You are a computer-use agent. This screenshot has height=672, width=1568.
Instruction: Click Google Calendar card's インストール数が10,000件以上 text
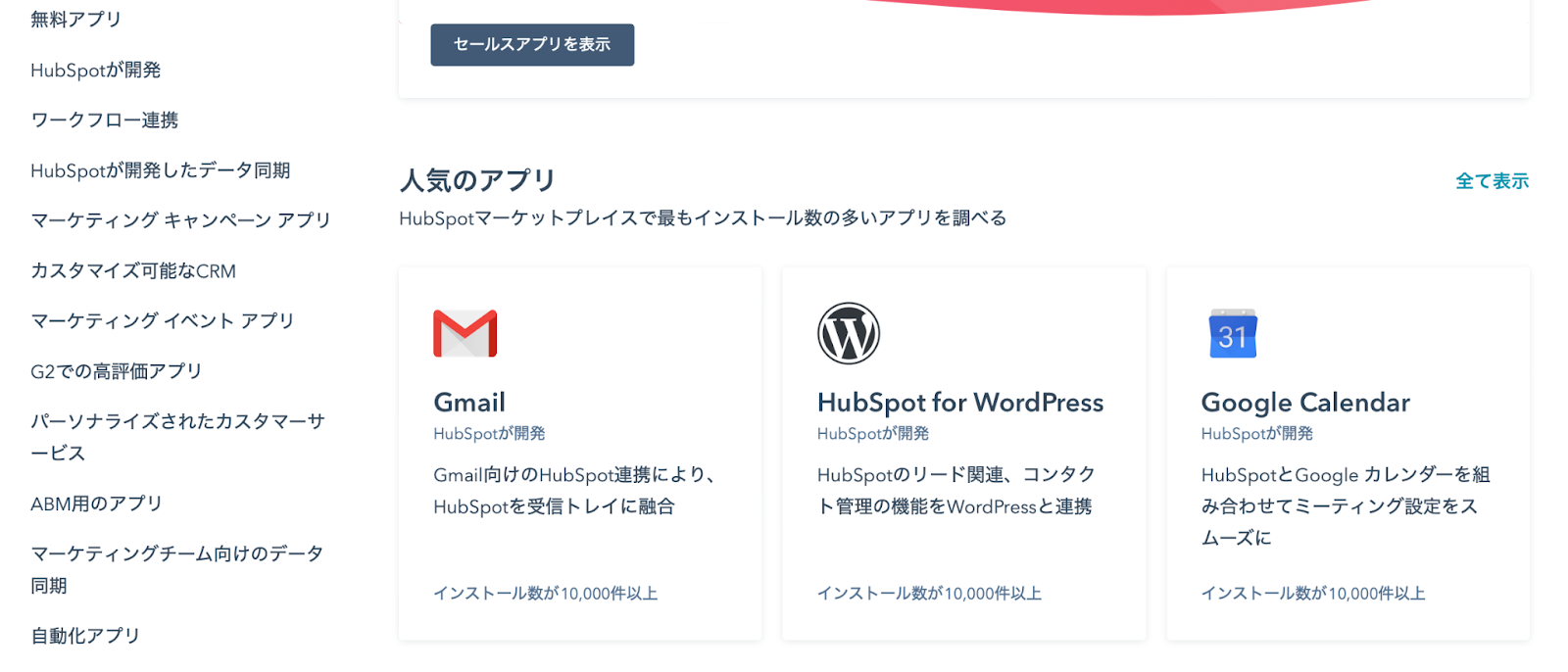tap(1313, 594)
